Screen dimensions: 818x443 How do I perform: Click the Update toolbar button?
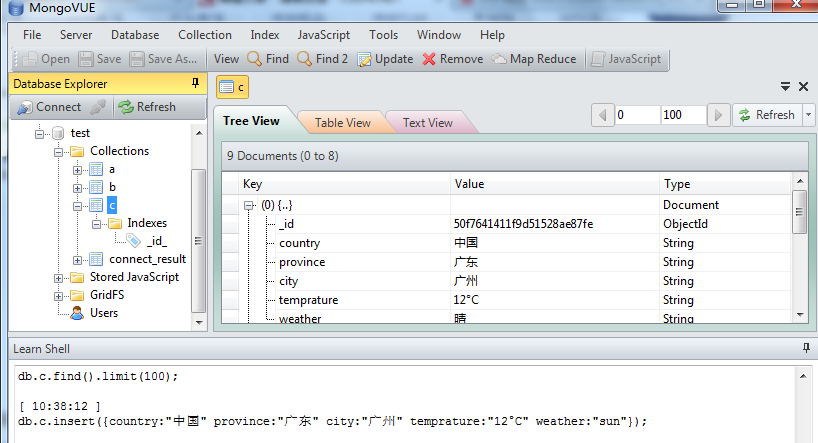tap(365, 59)
